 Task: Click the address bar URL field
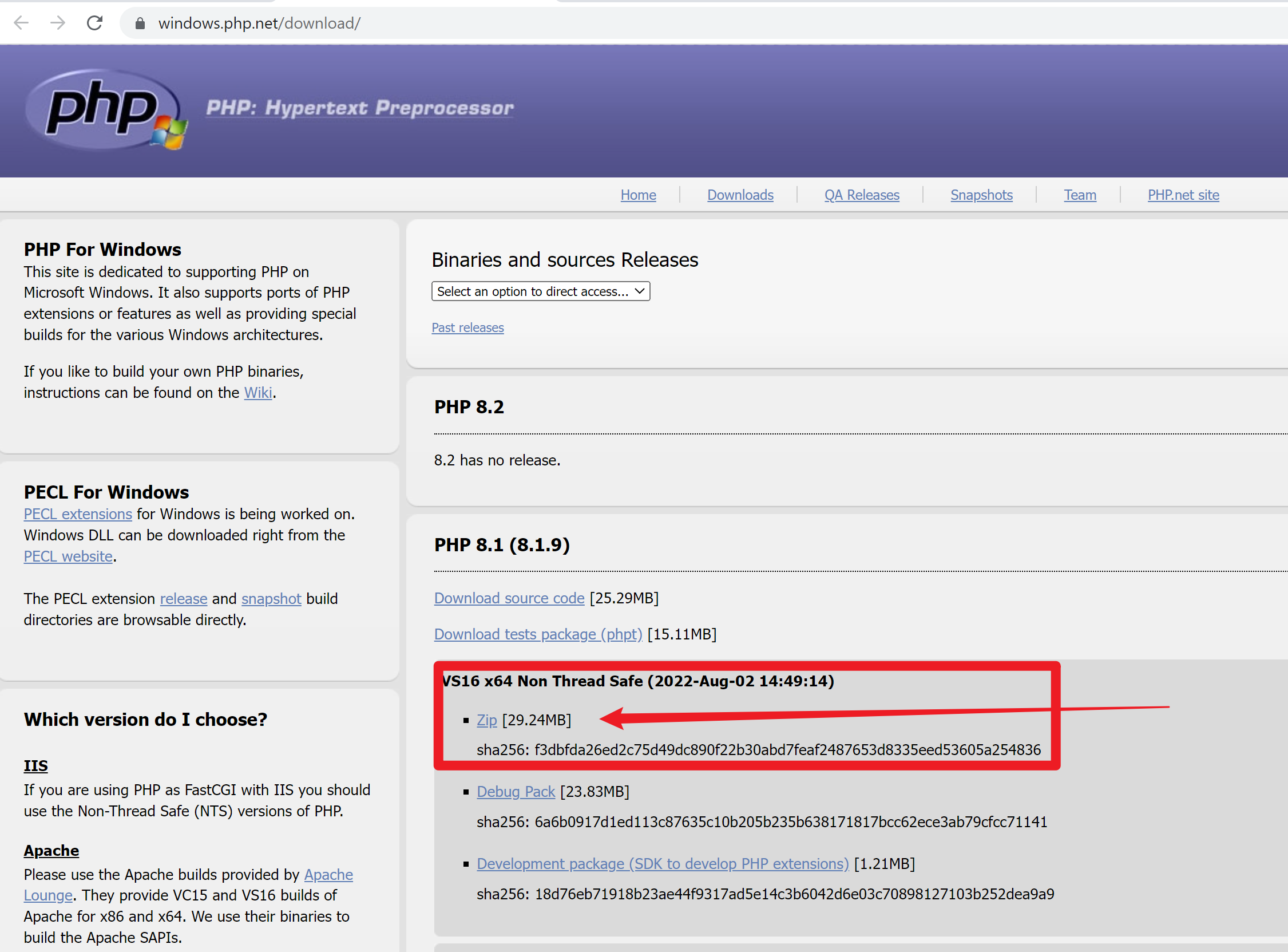(x=259, y=23)
